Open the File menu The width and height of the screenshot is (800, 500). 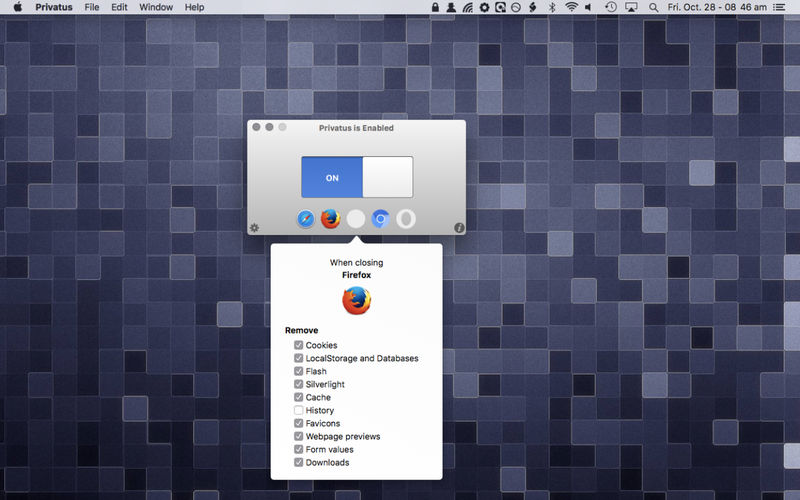tap(91, 7)
